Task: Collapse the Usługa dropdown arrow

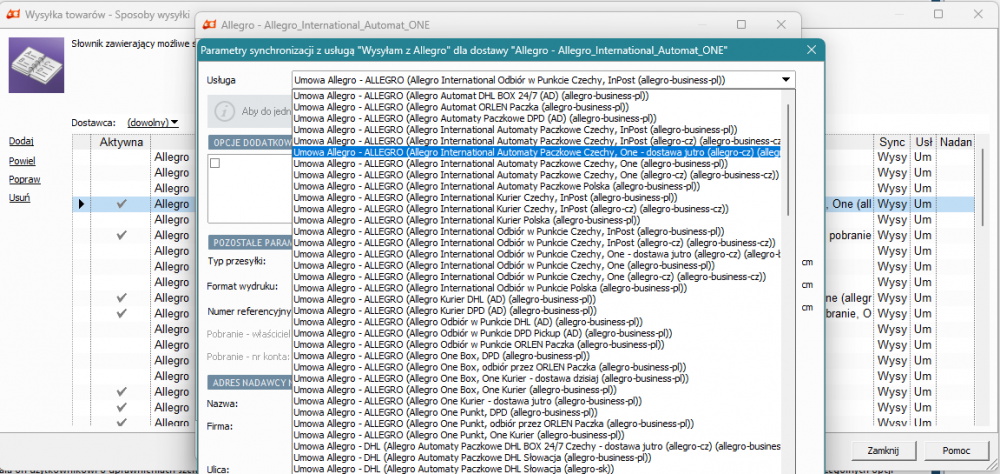Action: tap(784, 80)
